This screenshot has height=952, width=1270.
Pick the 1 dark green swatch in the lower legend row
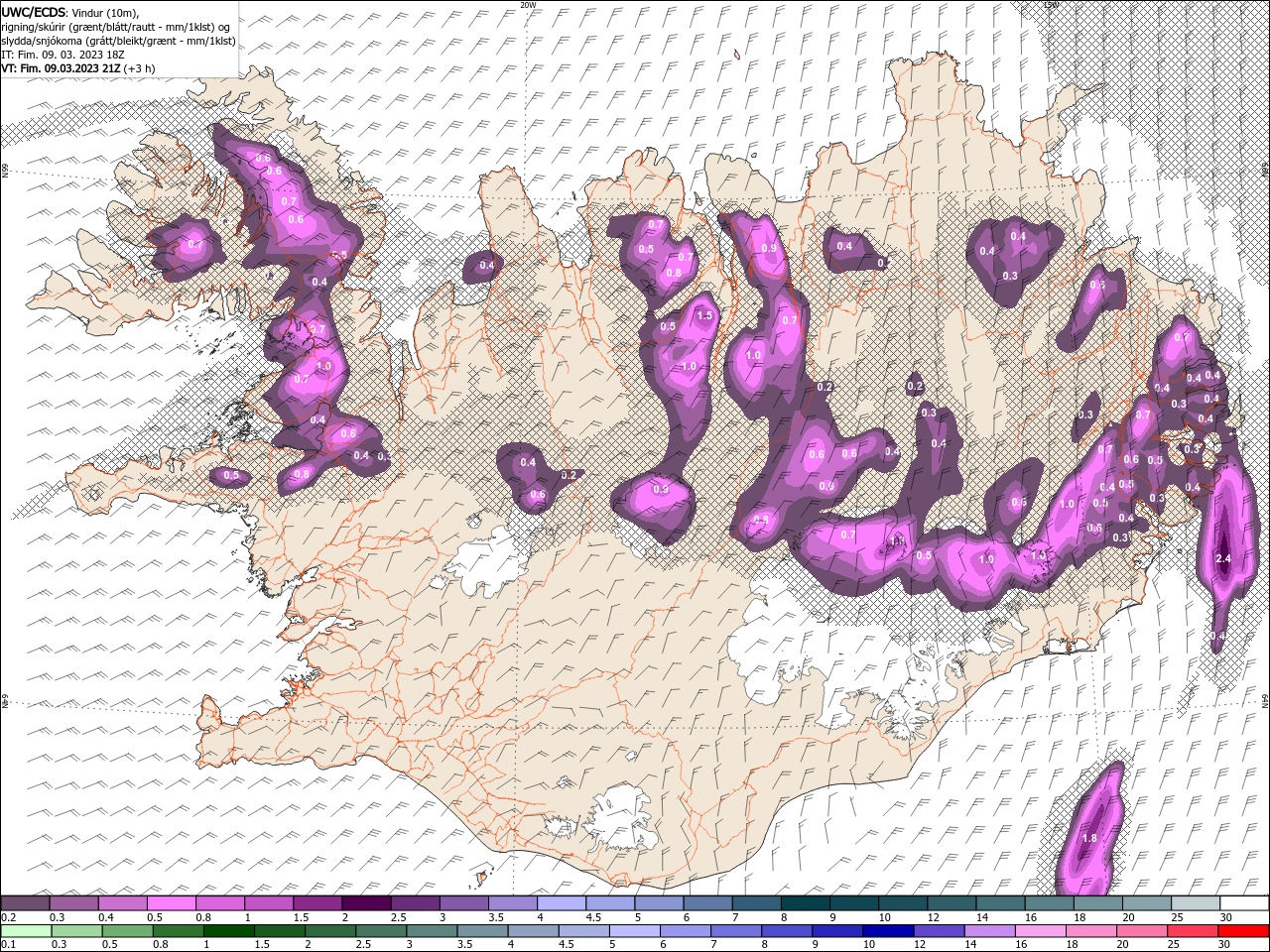click(228, 930)
